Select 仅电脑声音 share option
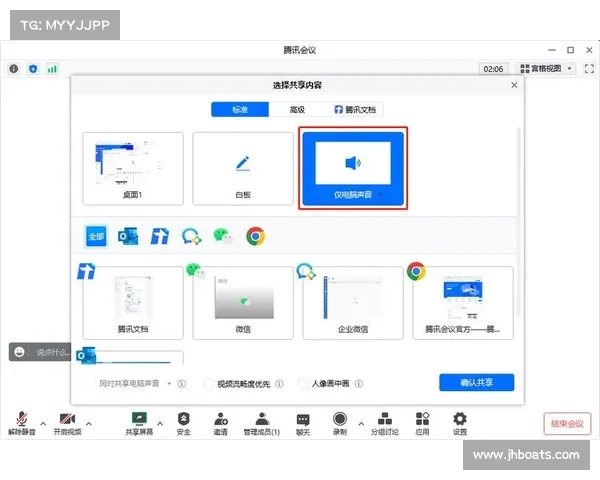The width and height of the screenshot is (600, 480). (x=353, y=168)
